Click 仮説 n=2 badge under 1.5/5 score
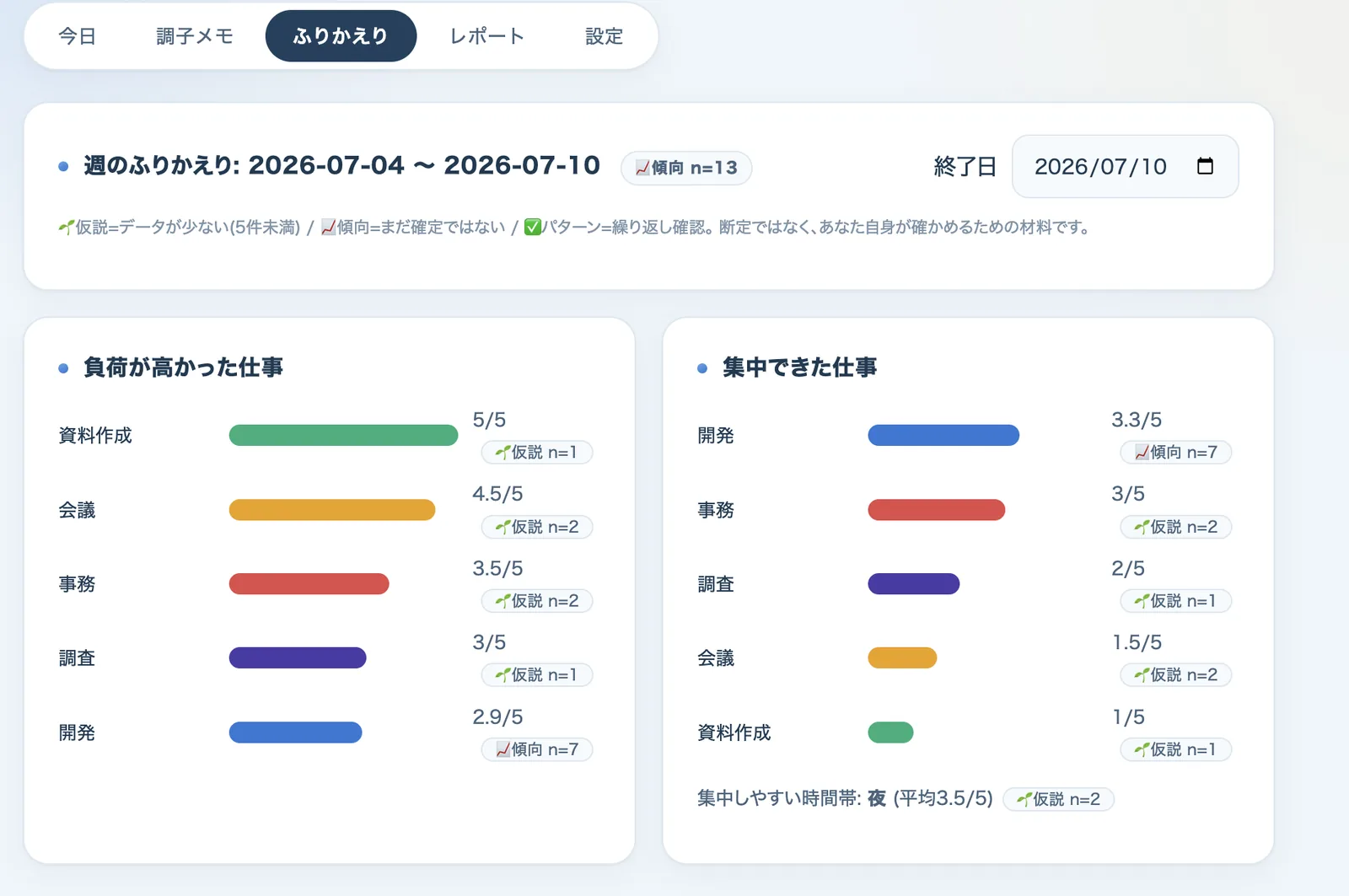 tap(1176, 675)
